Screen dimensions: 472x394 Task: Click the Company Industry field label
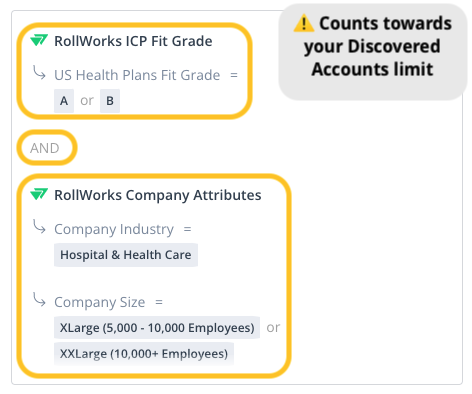click(x=114, y=229)
